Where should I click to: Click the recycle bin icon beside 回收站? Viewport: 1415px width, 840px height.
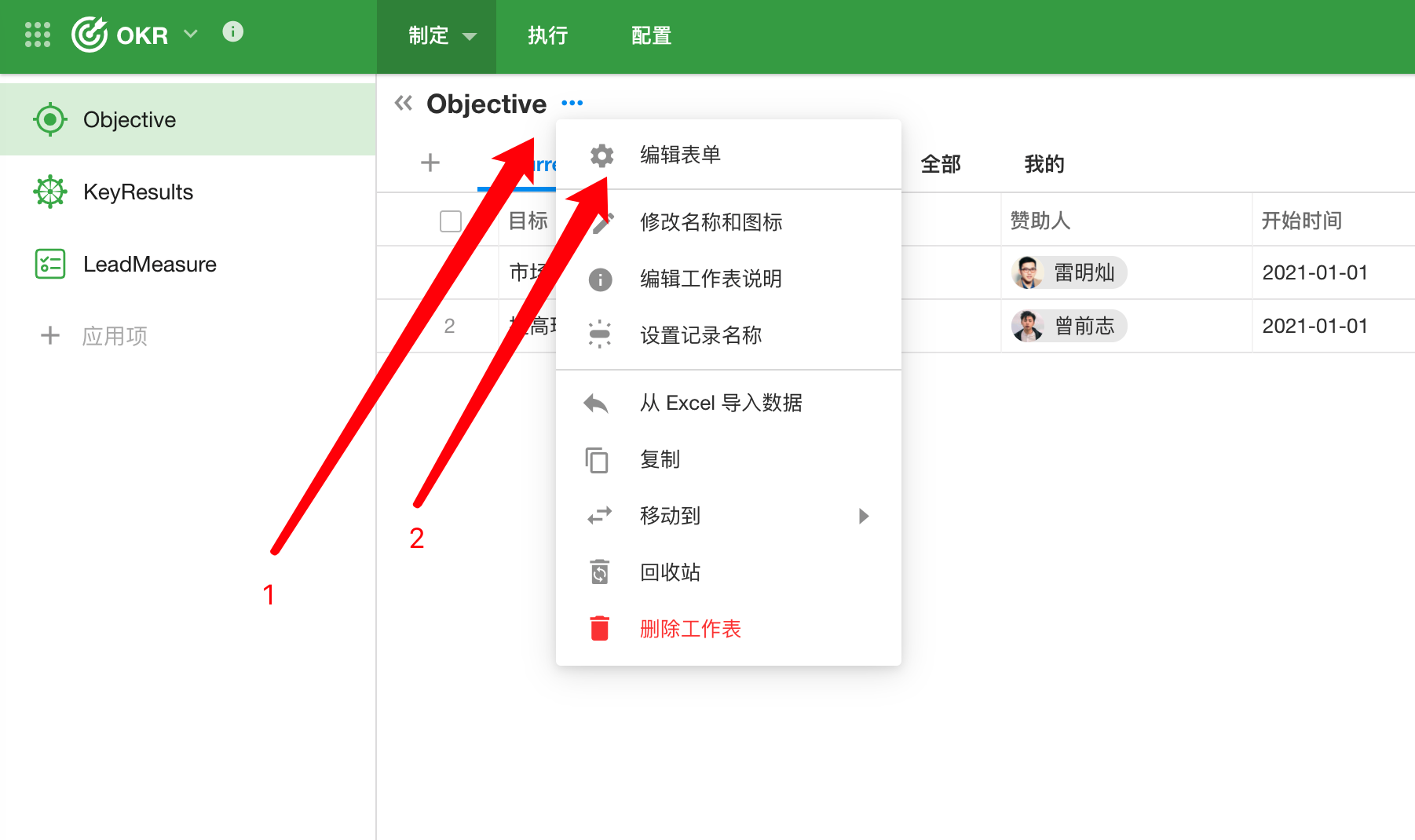[600, 572]
